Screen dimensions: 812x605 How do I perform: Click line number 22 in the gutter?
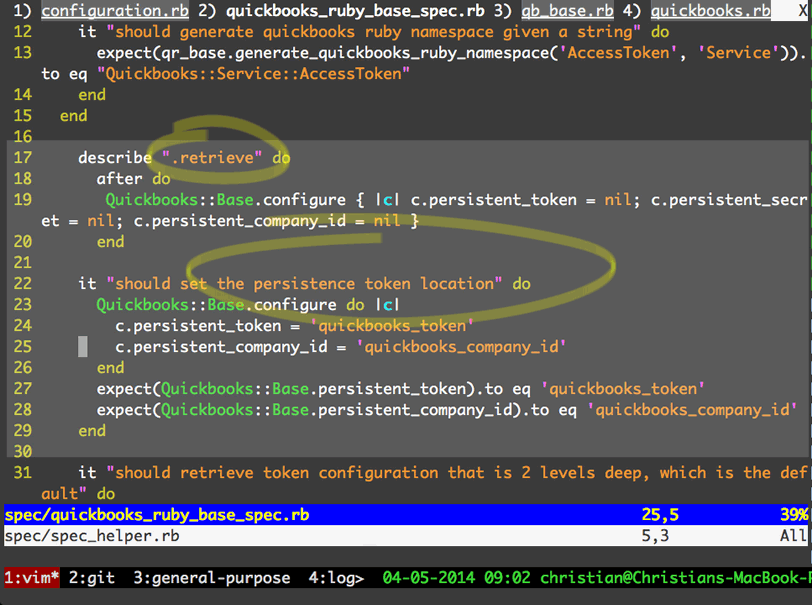(x=22, y=283)
